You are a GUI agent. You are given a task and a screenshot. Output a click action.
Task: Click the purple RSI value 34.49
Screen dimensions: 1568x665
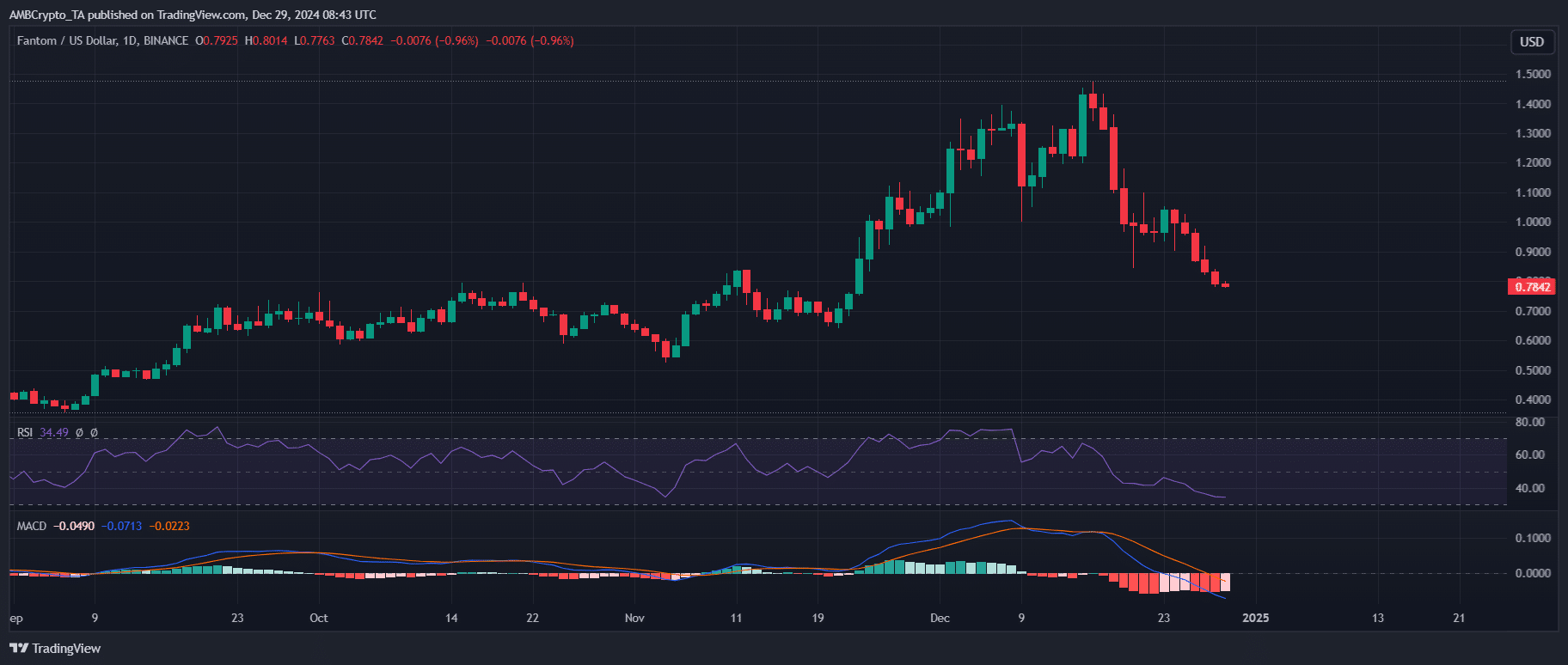coord(54,432)
